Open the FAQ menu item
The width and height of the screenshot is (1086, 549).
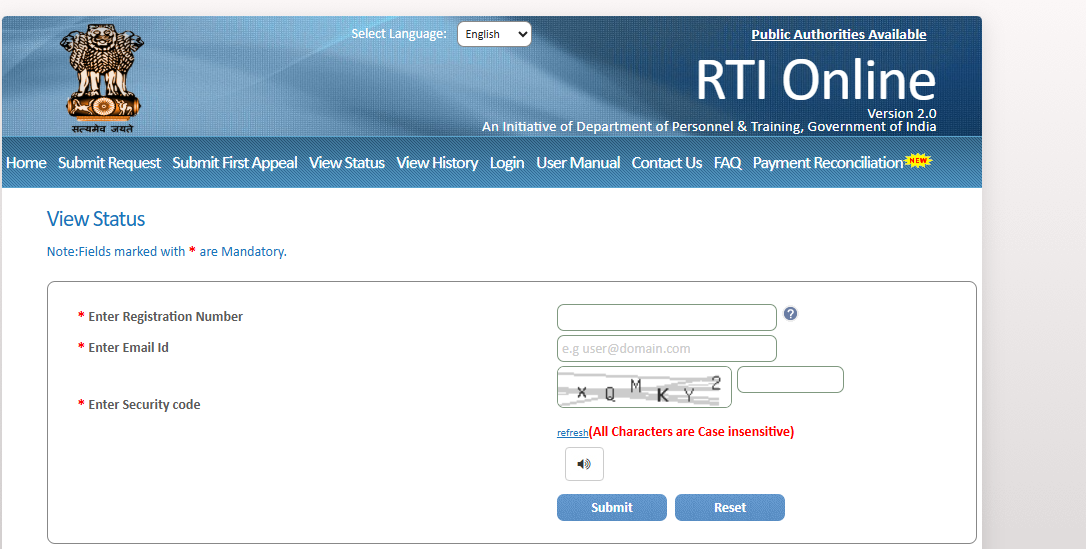727,163
